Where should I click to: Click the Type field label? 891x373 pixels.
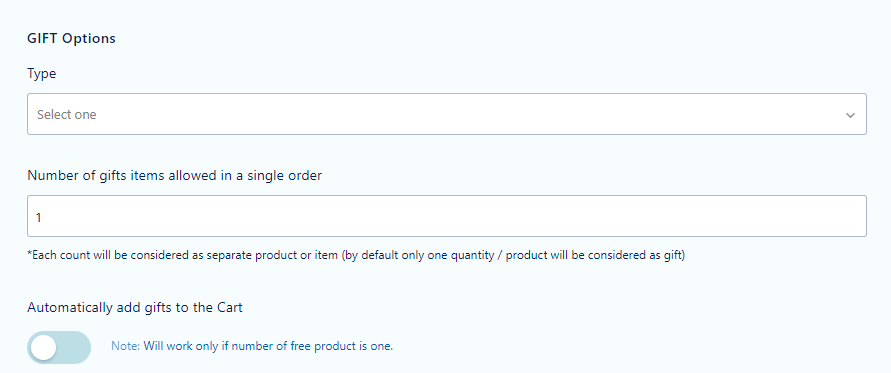coord(41,73)
